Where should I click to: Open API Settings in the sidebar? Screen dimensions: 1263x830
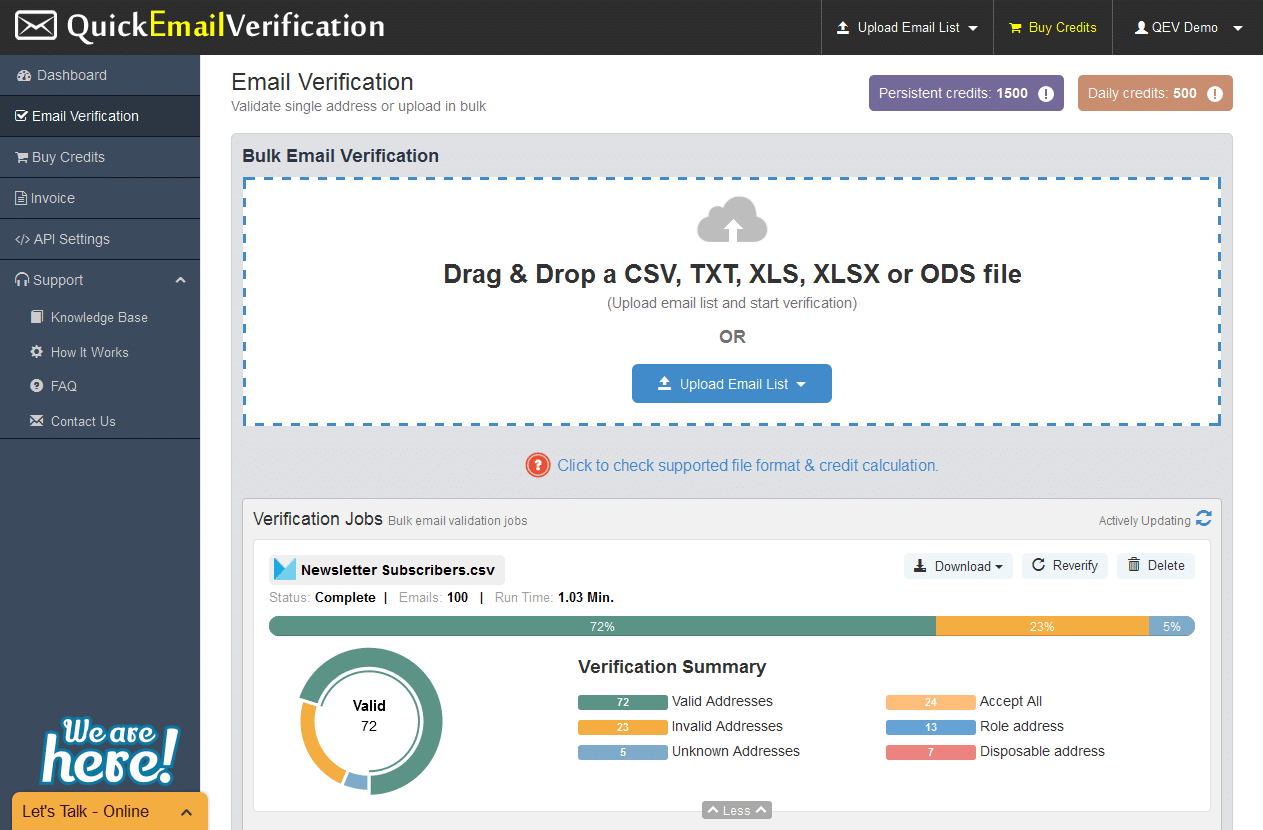[x=100, y=239]
